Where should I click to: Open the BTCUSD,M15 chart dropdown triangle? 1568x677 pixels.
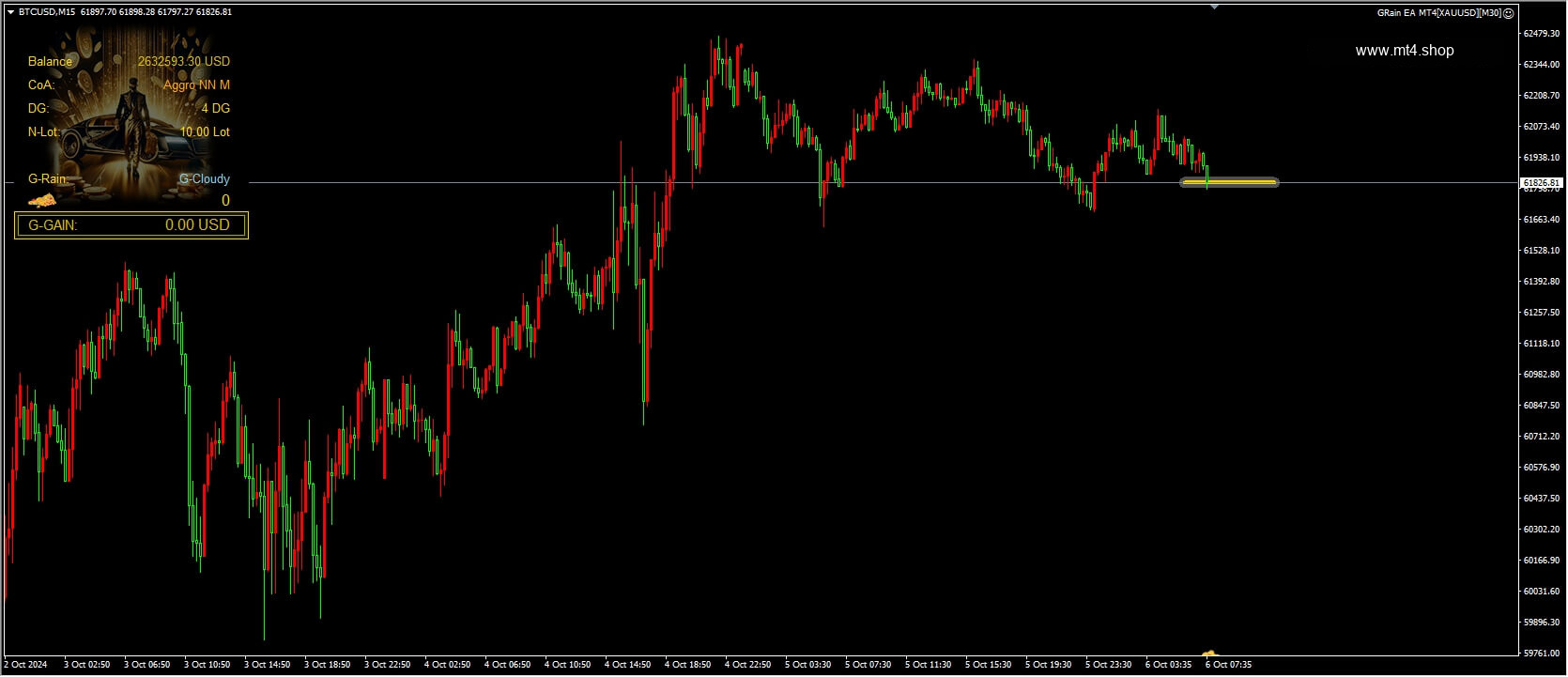pyautogui.click(x=10, y=12)
